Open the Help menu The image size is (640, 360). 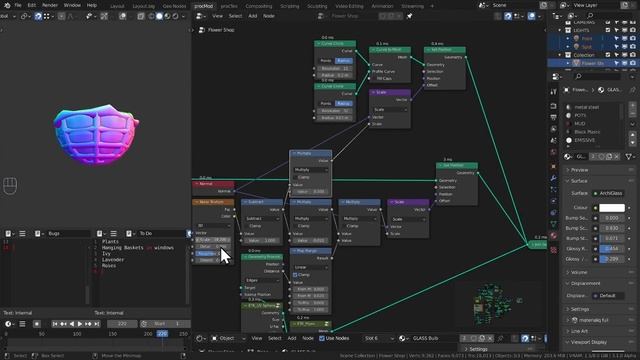pyautogui.click(x=92, y=5)
